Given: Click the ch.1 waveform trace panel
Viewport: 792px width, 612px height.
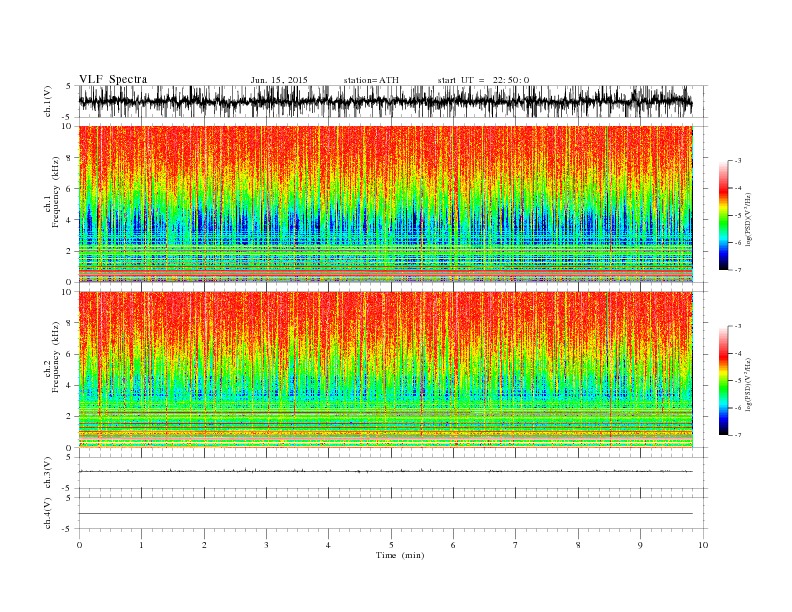Looking at the screenshot, I should (393, 101).
